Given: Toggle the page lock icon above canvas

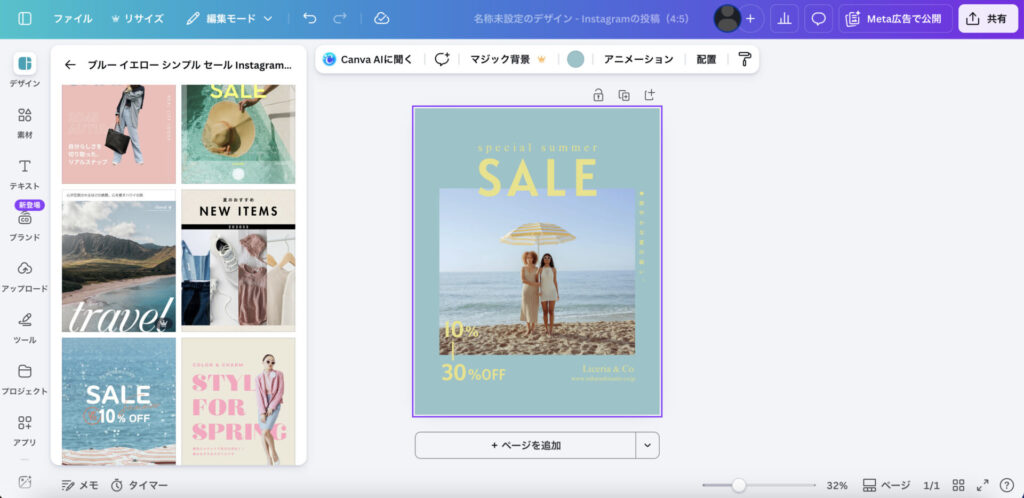Looking at the screenshot, I should click(x=598, y=95).
